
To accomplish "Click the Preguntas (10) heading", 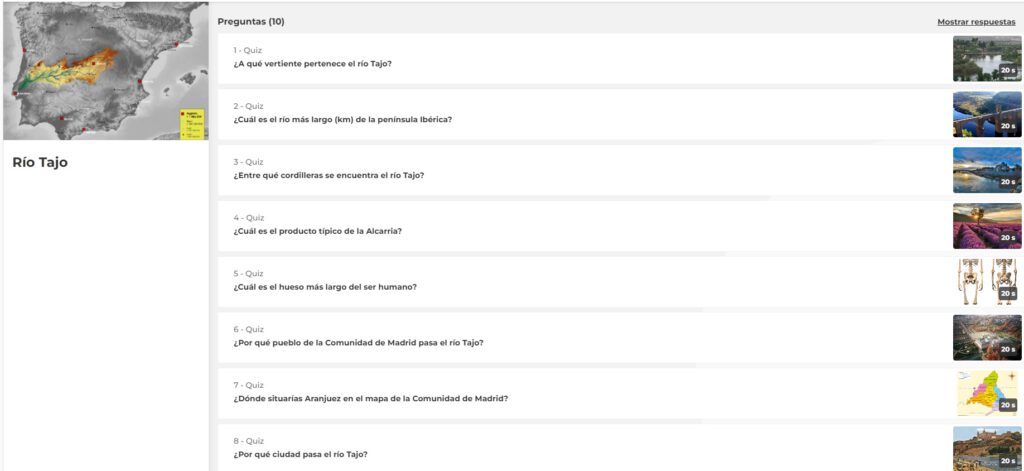I will coord(251,22).
